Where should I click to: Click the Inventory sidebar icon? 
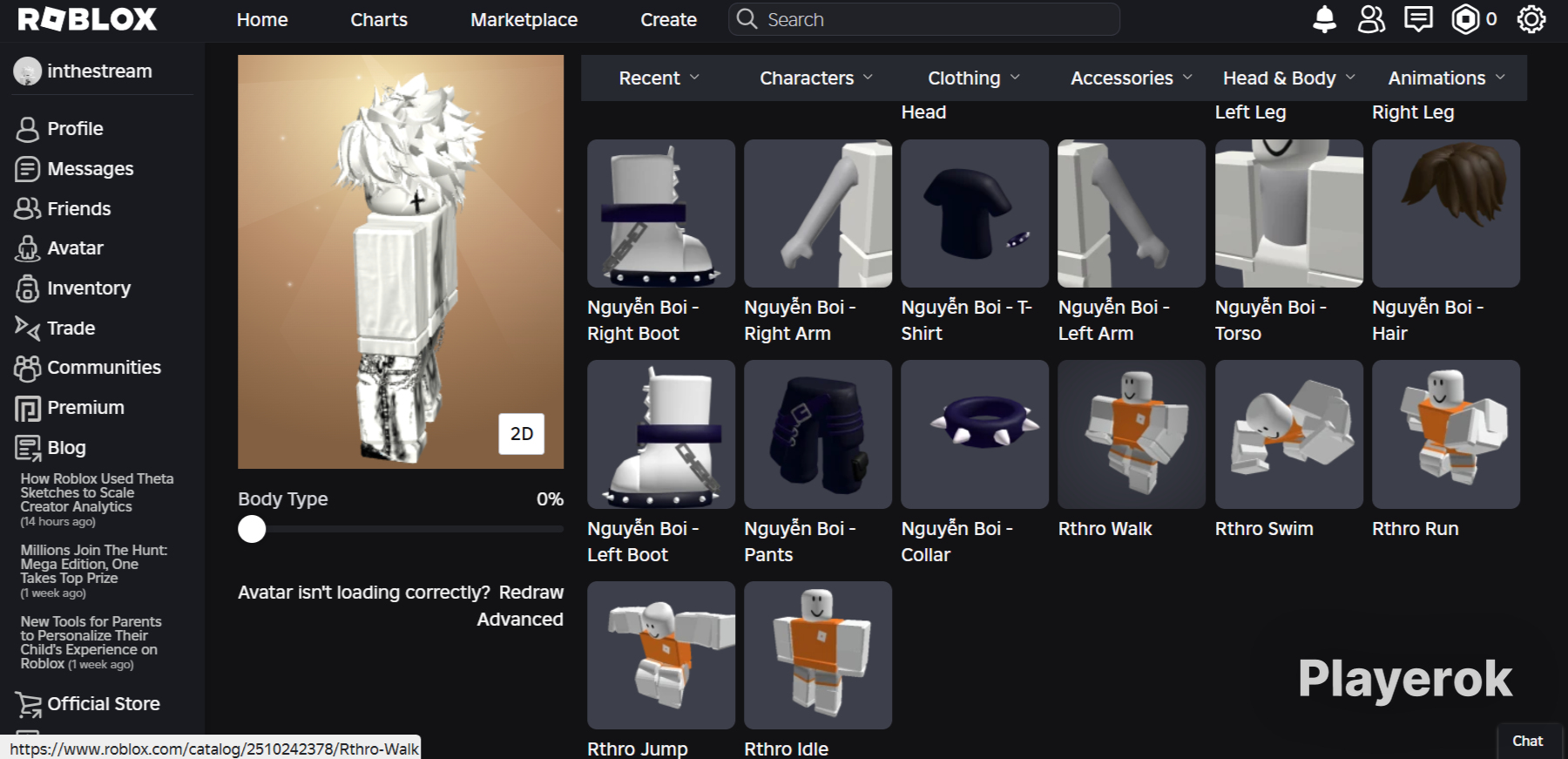coord(28,288)
